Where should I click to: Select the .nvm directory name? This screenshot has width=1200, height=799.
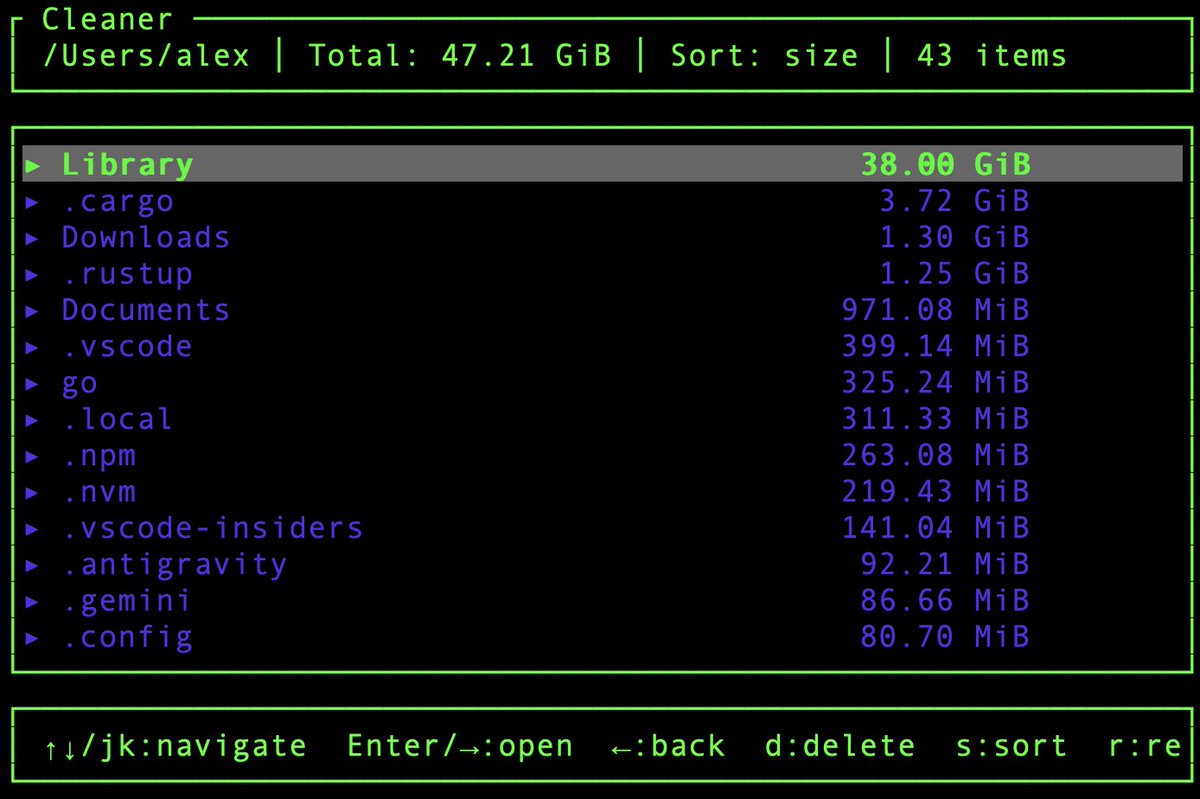(x=99, y=491)
